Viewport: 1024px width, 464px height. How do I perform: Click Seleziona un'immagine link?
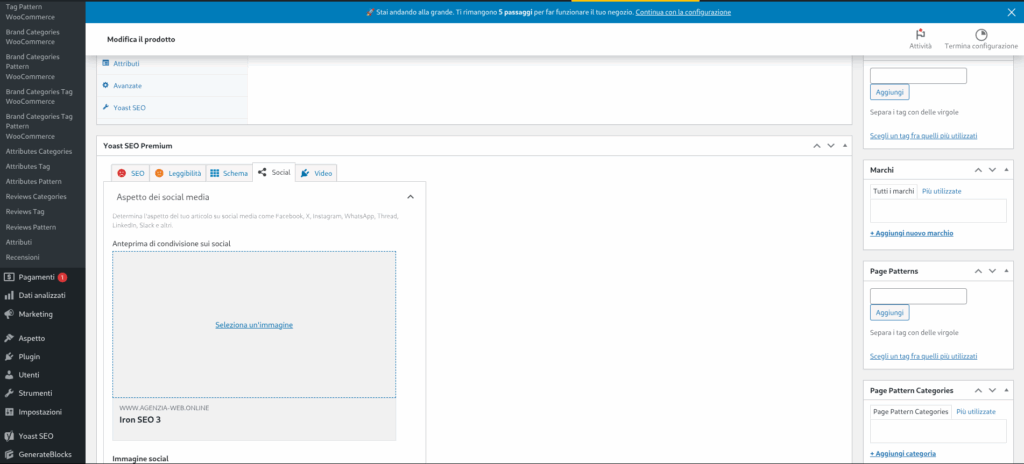(254, 325)
